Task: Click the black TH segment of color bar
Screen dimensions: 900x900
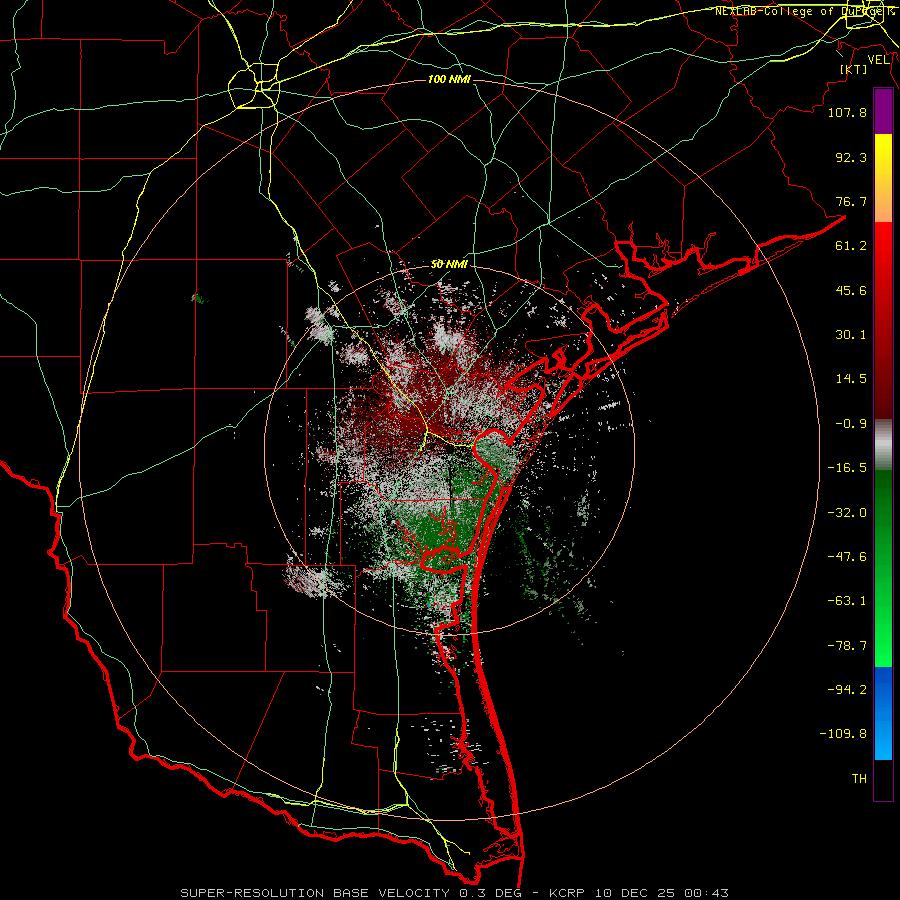Action: tap(883, 779)
